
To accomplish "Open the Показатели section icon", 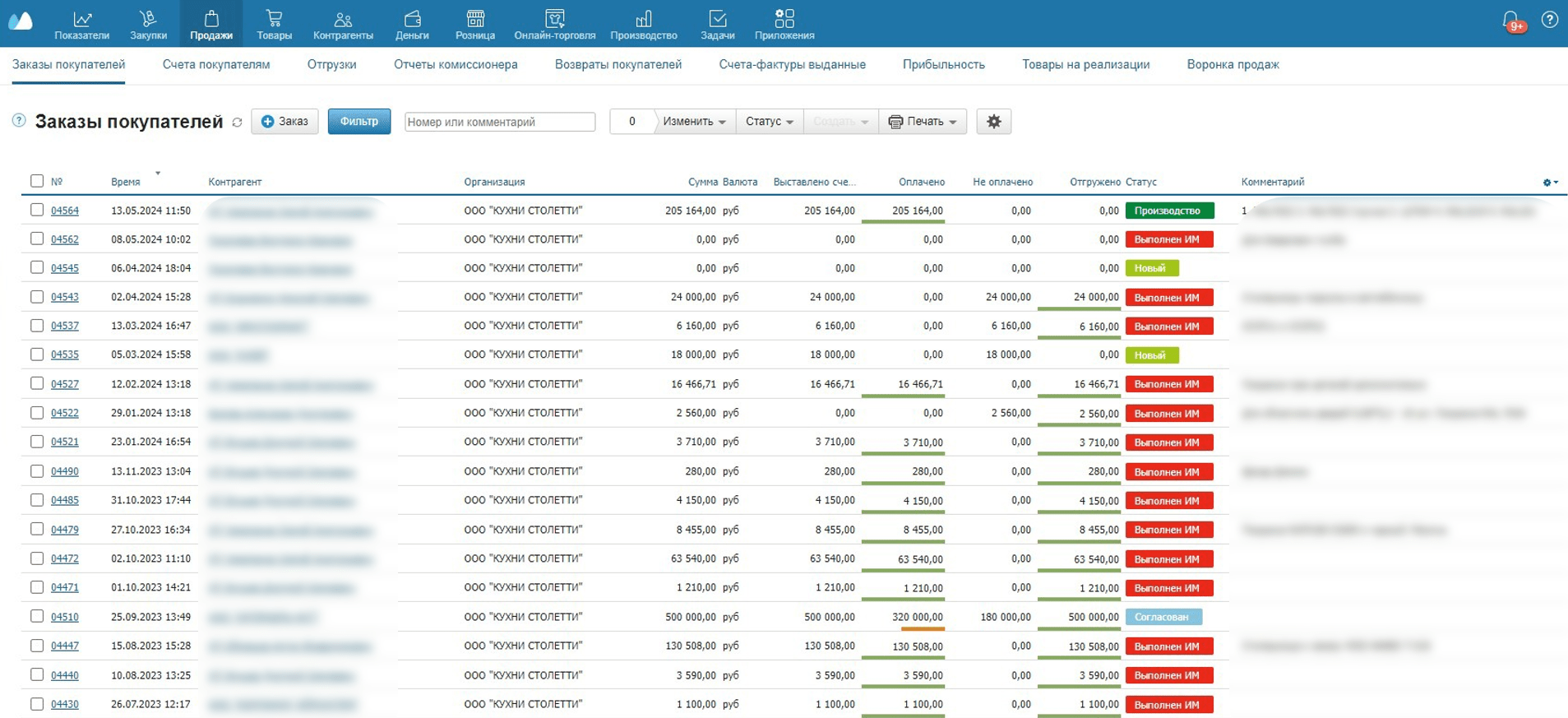I will point(81,18).
